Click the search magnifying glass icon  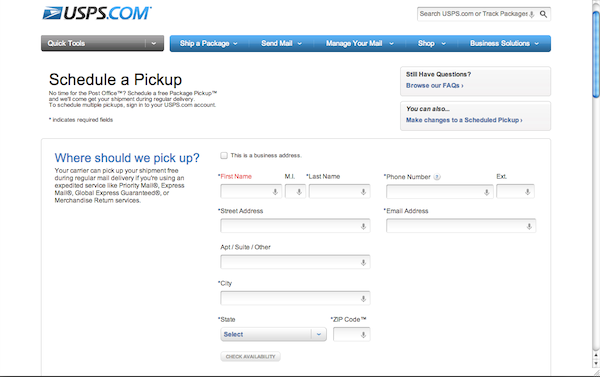pos(543,14)
